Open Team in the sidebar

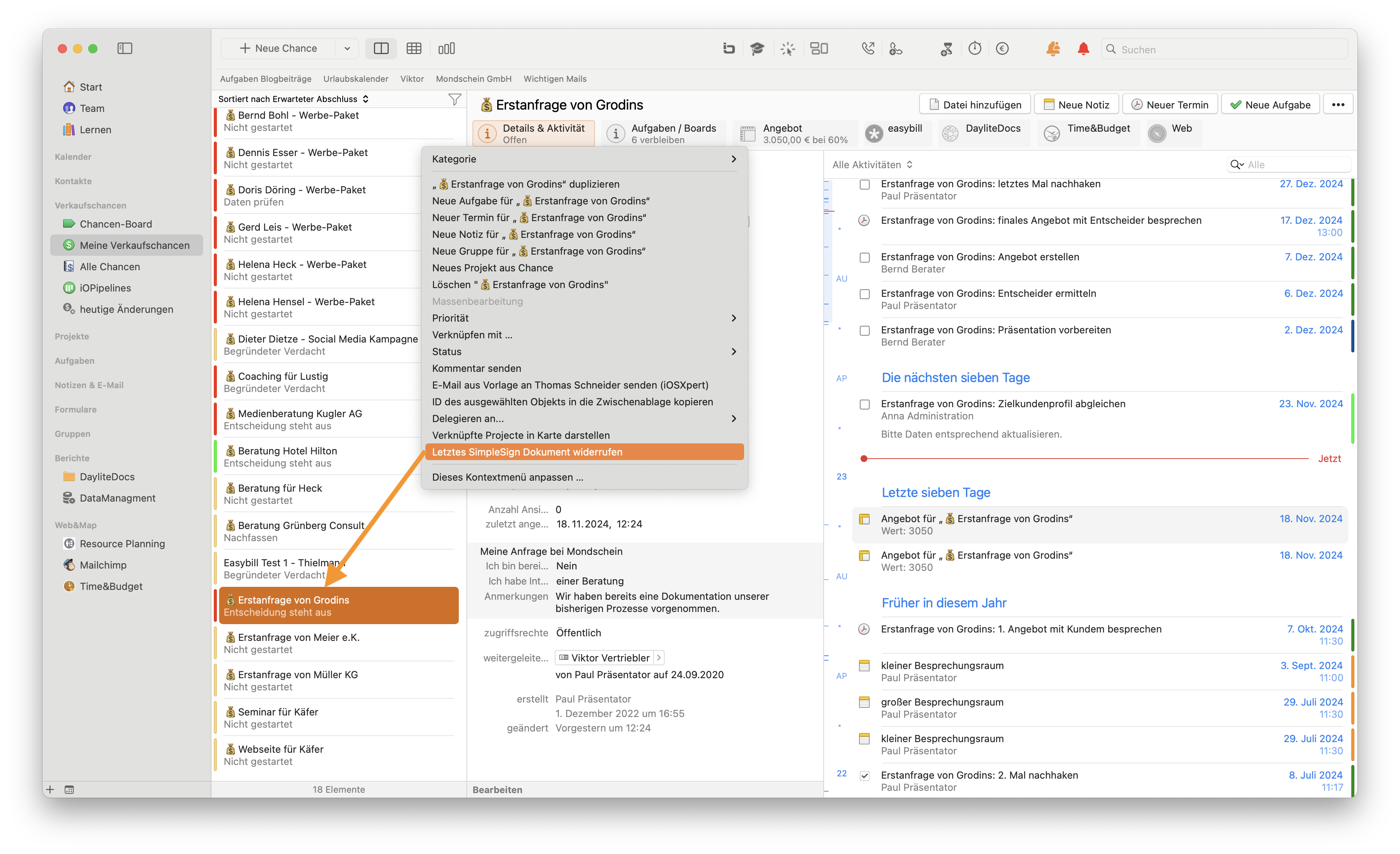[91, 108]
